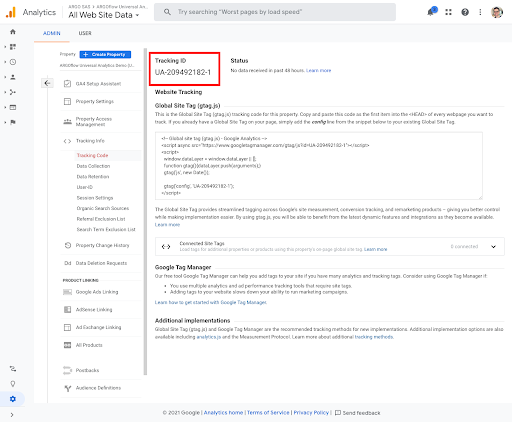Viewport: 512px width, 422px height.
Task: Expand Customization sidebar arrow
Action: pyautogui.click(x=5, y=47)
